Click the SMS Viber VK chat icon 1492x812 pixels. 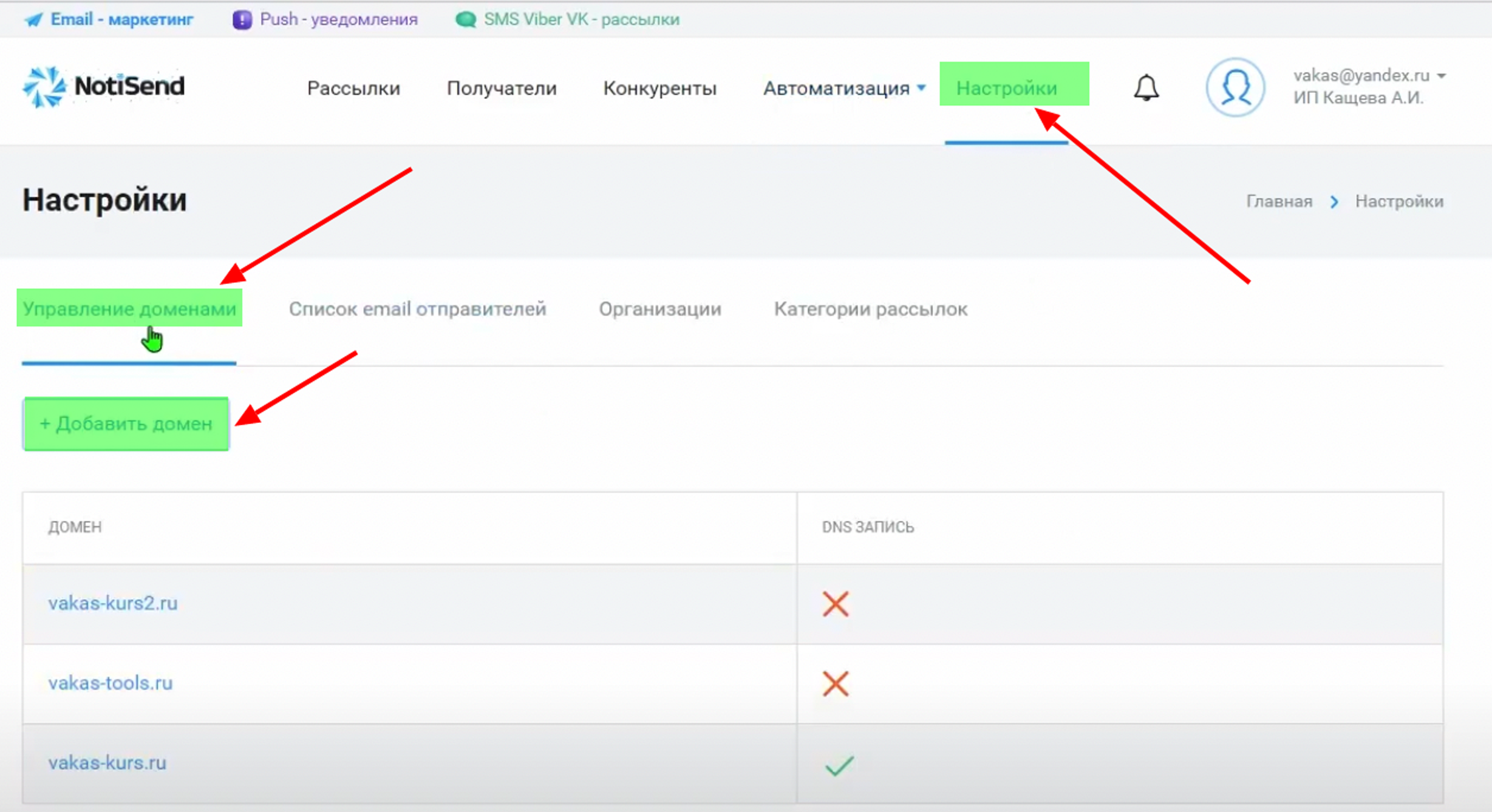(x=465, y=19)
